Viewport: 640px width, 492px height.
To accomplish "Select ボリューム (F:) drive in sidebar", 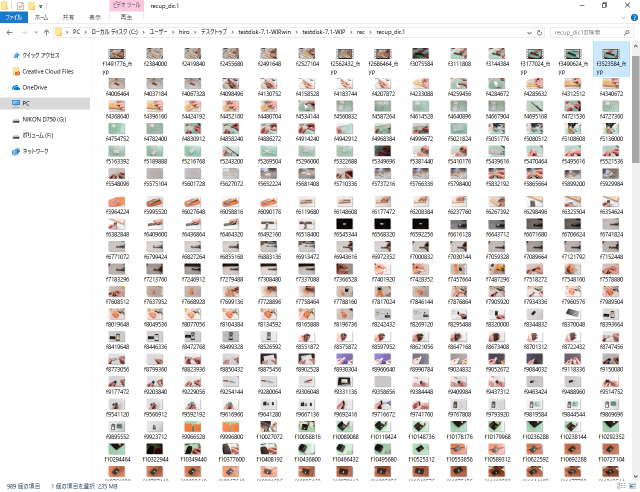I will (x=38, y=135).
